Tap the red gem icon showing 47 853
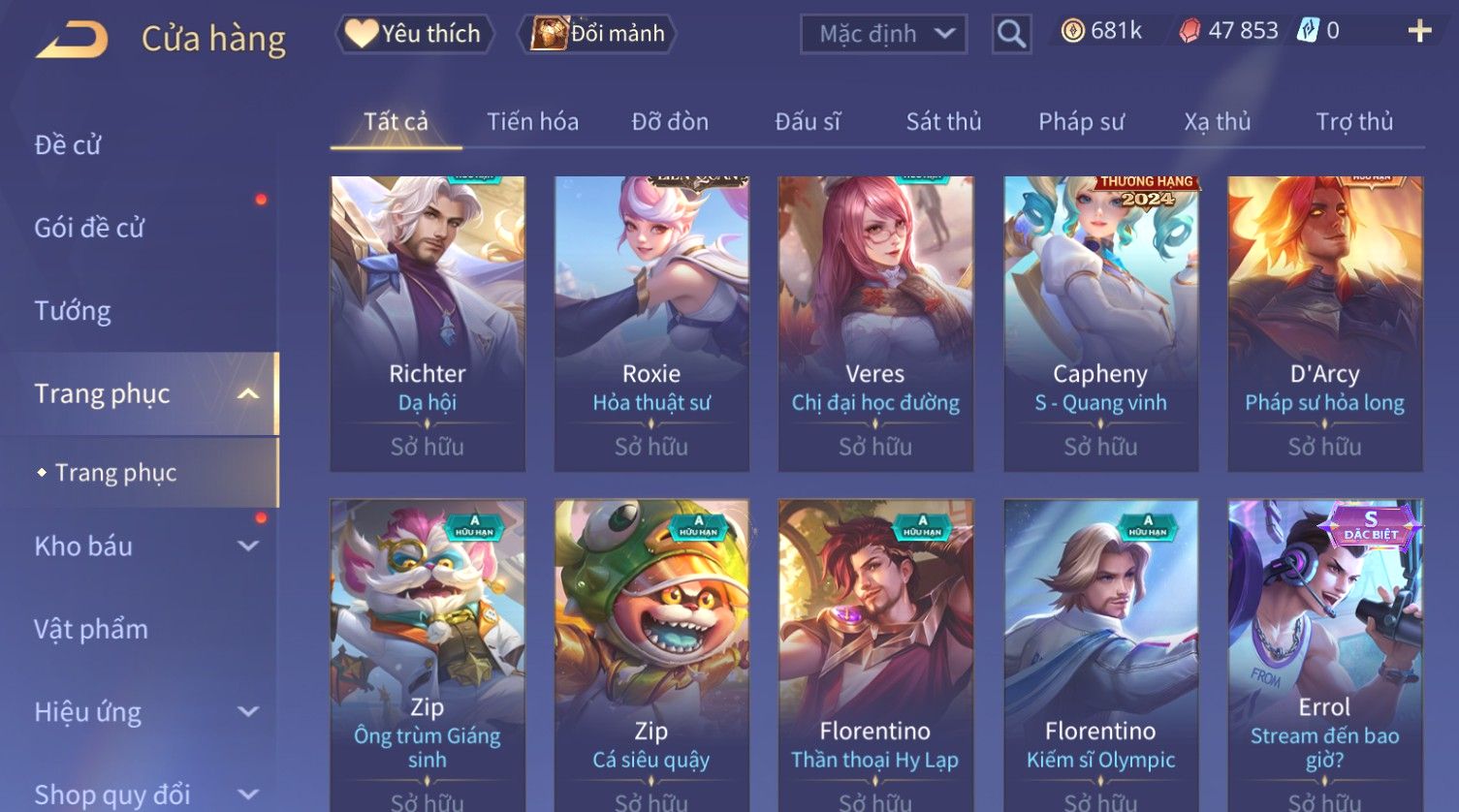 [x=1189, y=31]
